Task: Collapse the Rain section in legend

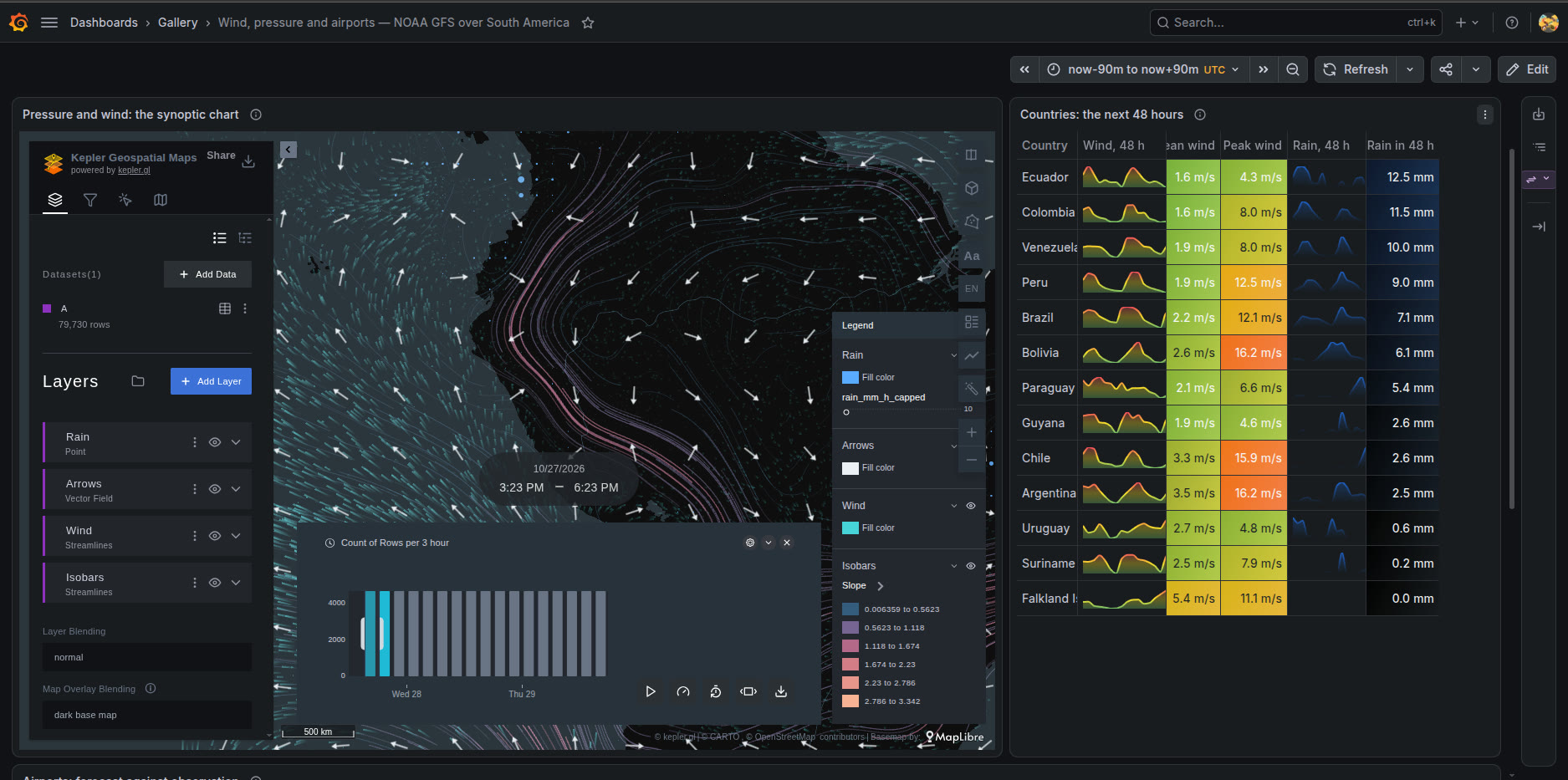Action: pyautogui.click(x=954, y=355)
